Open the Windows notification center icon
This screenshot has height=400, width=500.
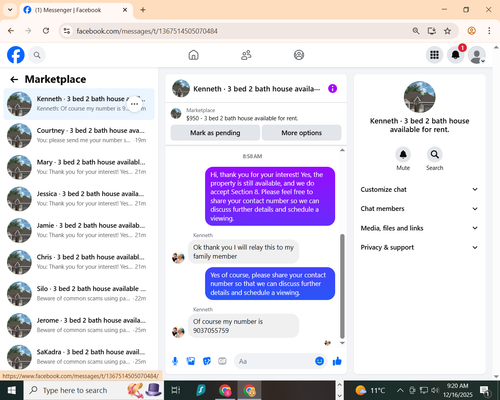click(x=484, y=390)
